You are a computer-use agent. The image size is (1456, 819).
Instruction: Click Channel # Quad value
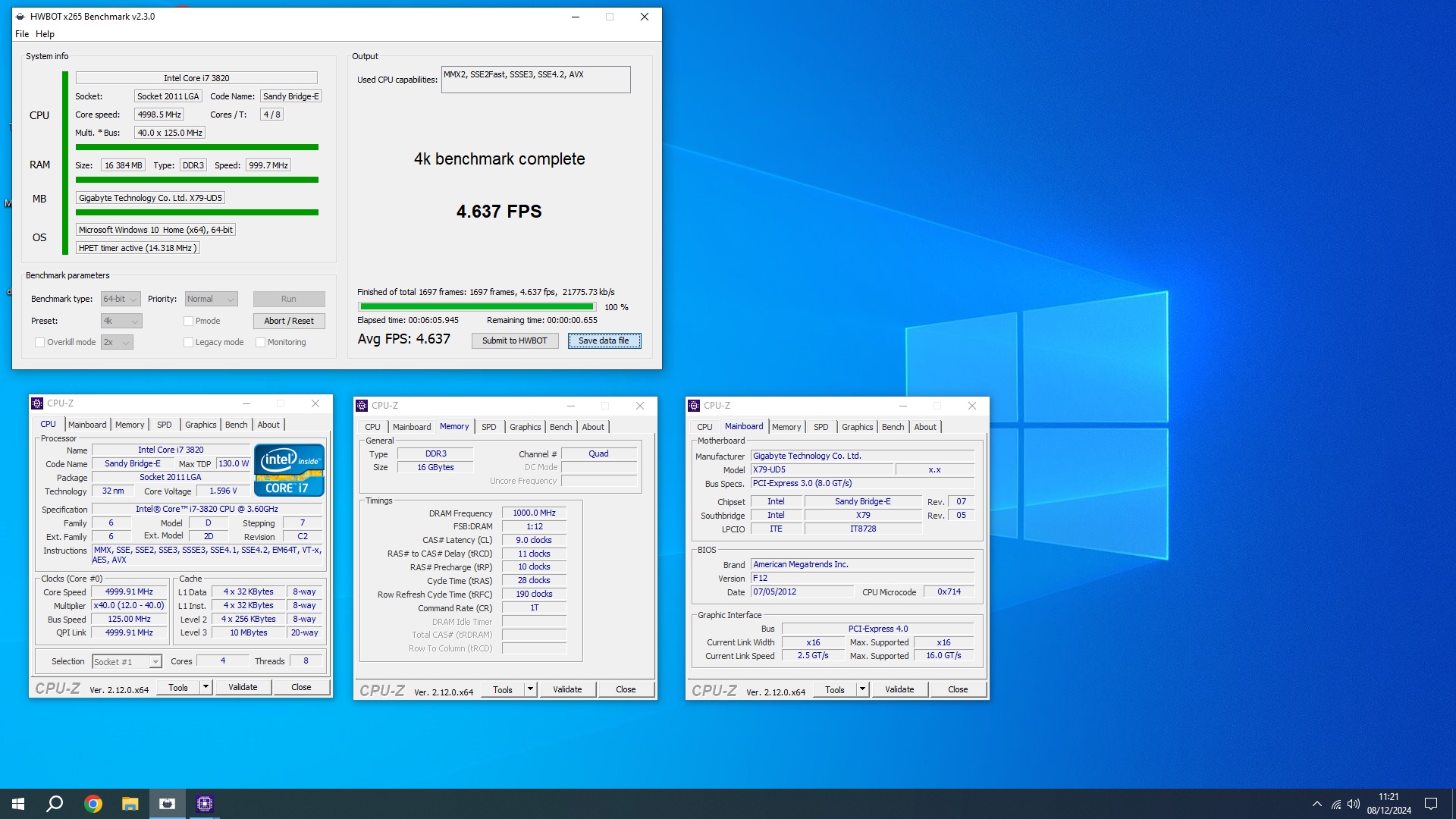[x=598, y=454]
